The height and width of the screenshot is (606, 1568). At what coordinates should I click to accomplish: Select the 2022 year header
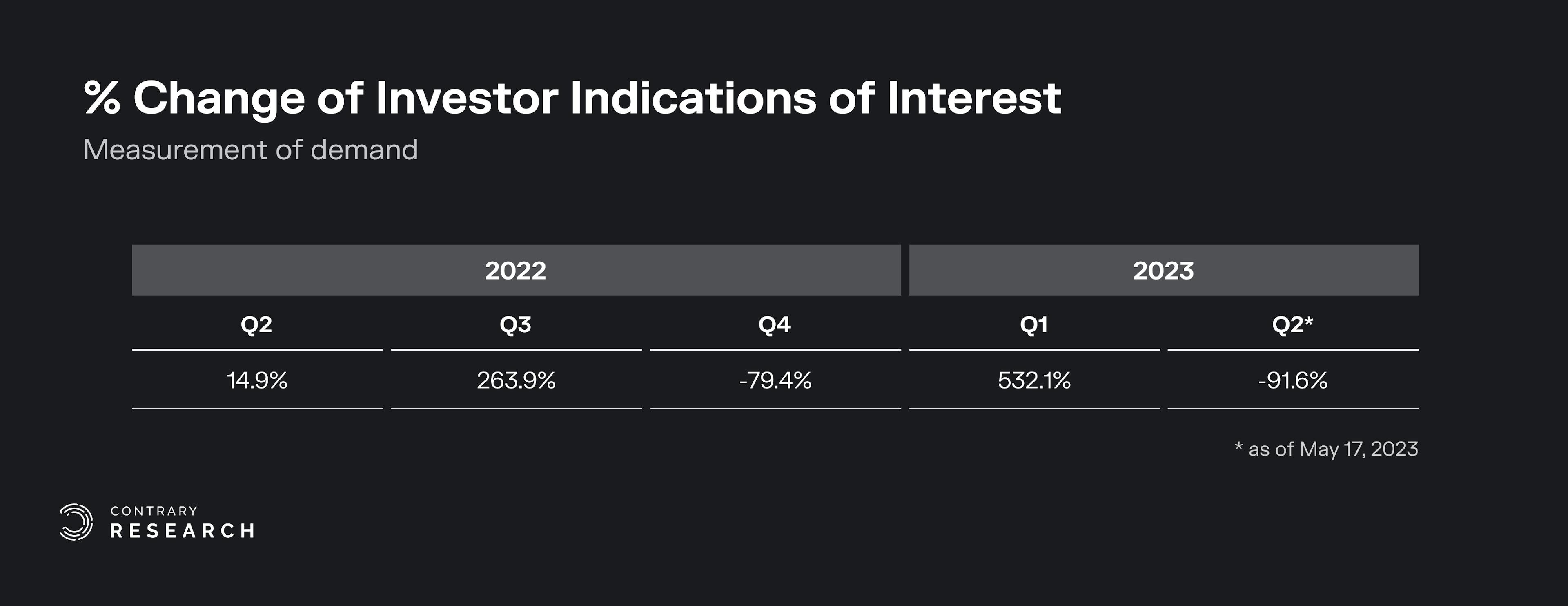pyautogui.click(x=516, y=271)
